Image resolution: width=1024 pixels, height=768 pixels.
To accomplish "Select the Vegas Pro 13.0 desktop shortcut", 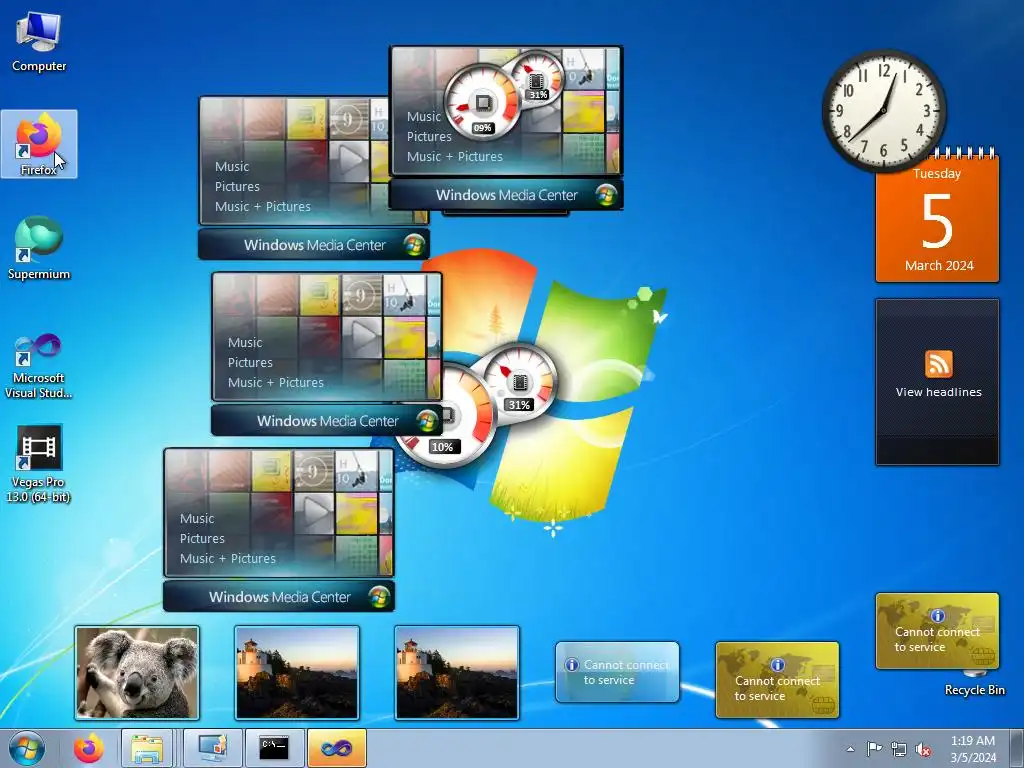I will click(39, 464).
